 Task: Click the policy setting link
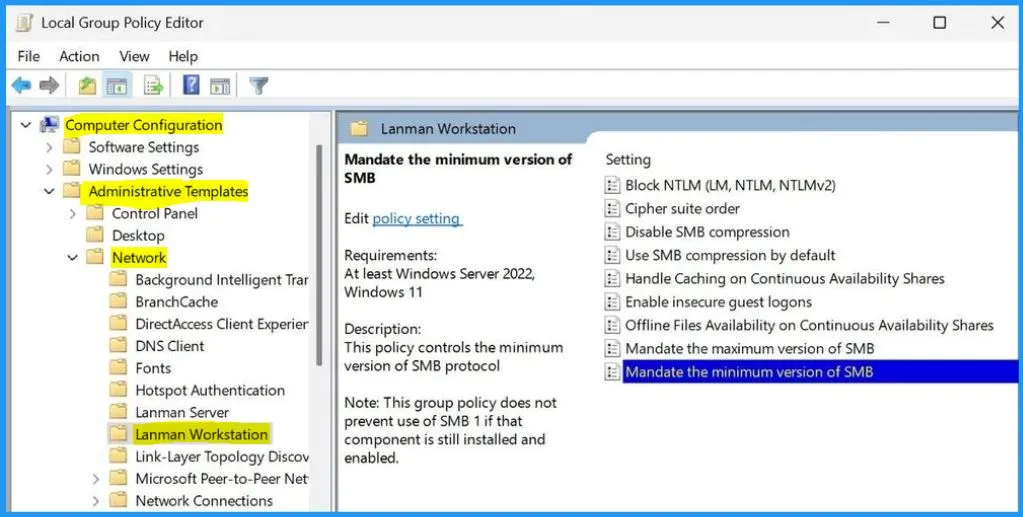(416, 219)
